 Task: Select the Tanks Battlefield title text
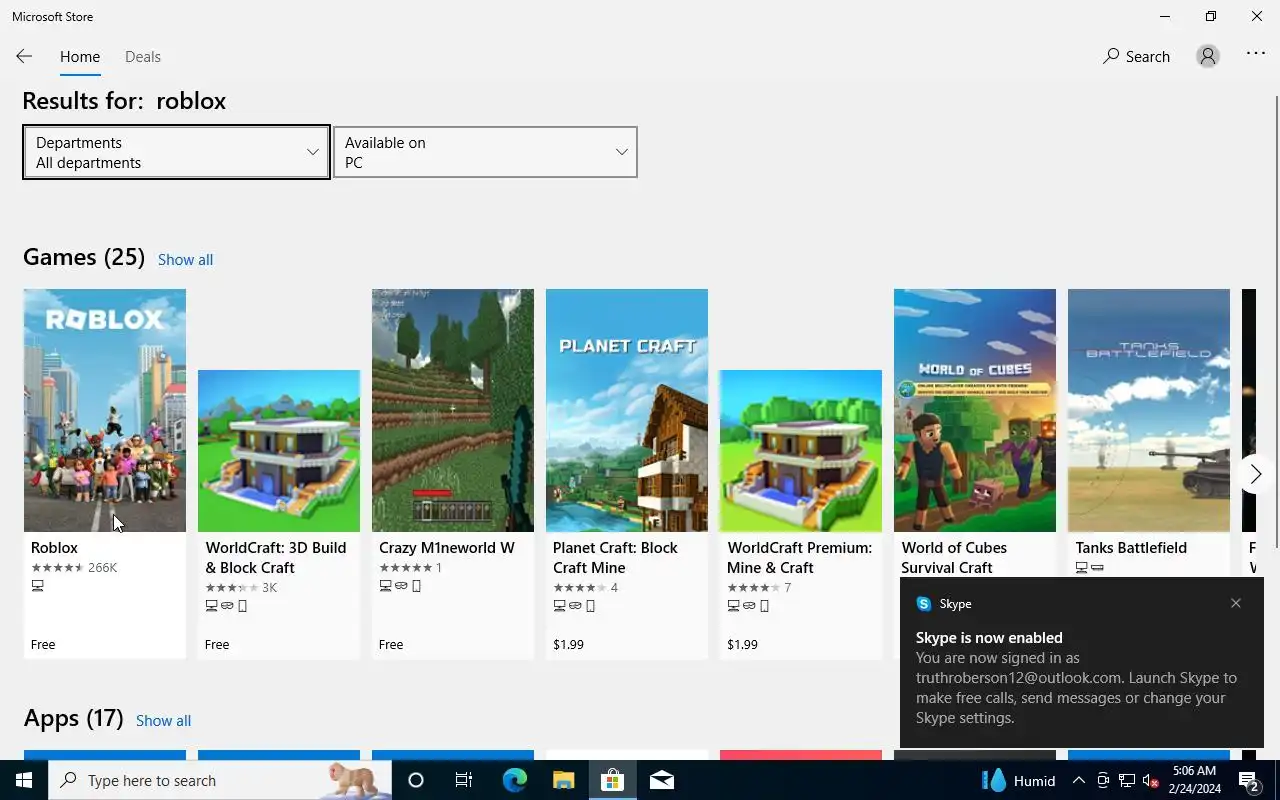point(1131,548)
